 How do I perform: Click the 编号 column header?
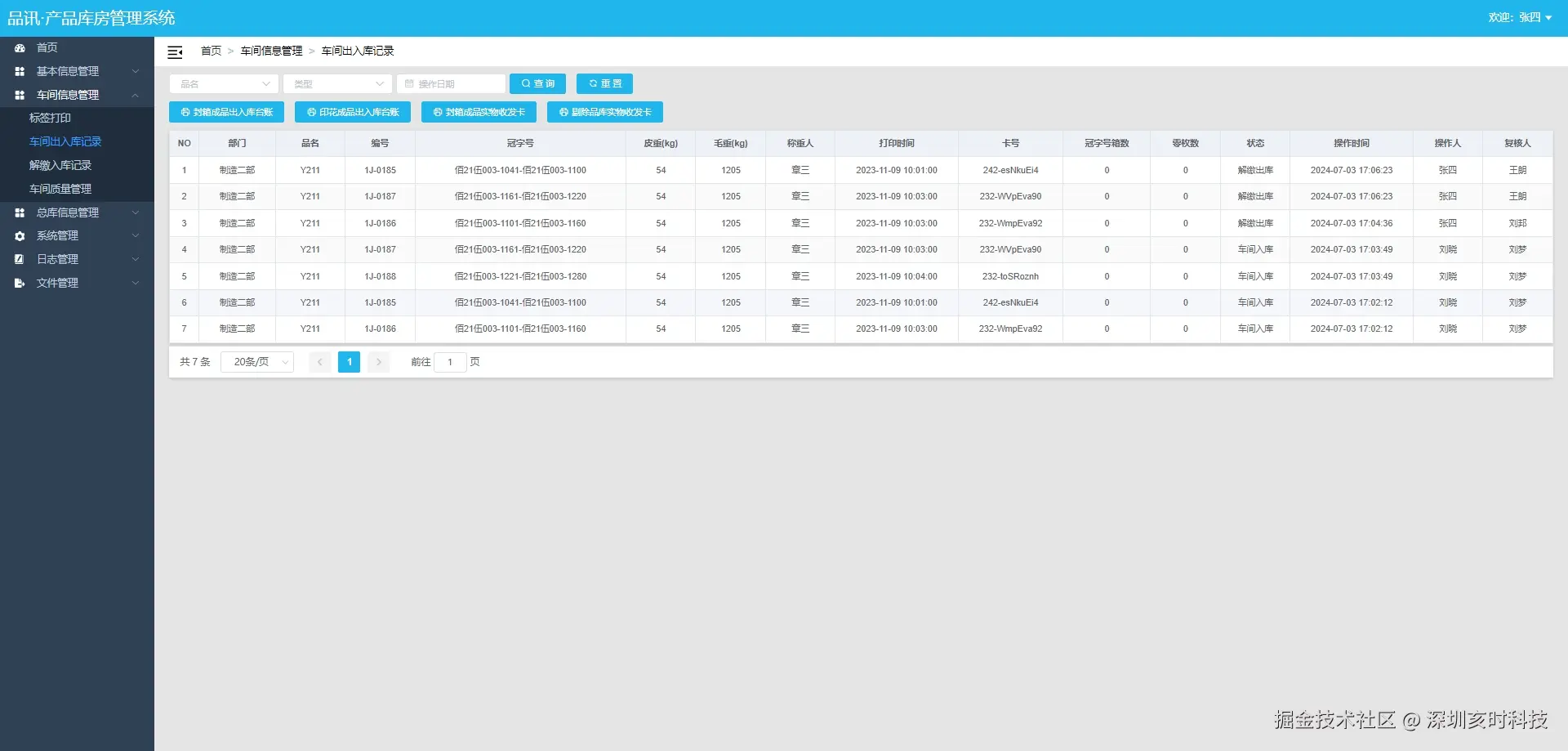pos(380,144)
